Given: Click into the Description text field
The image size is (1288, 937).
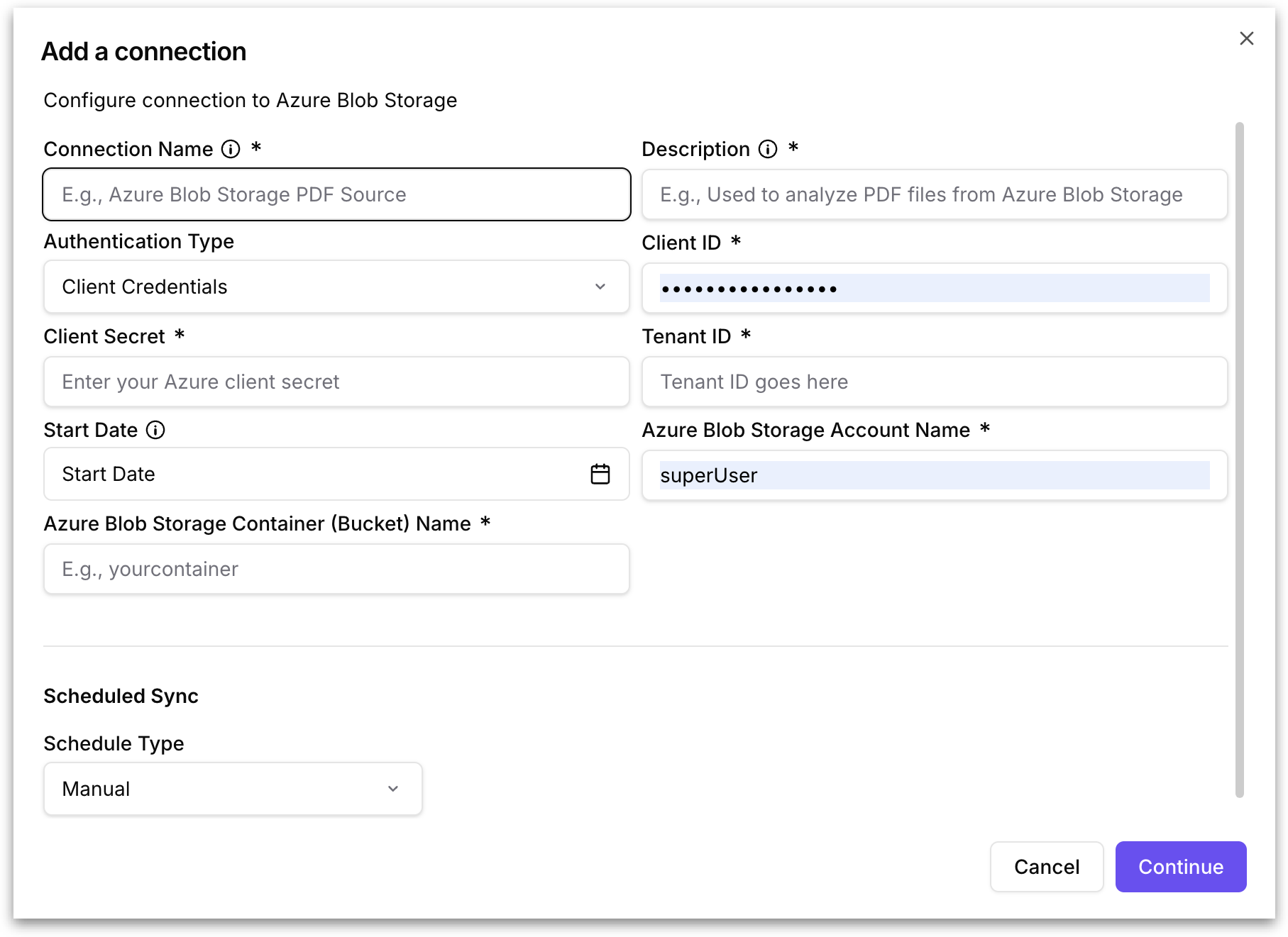Looking at the screenshot, I should (934, 194).
